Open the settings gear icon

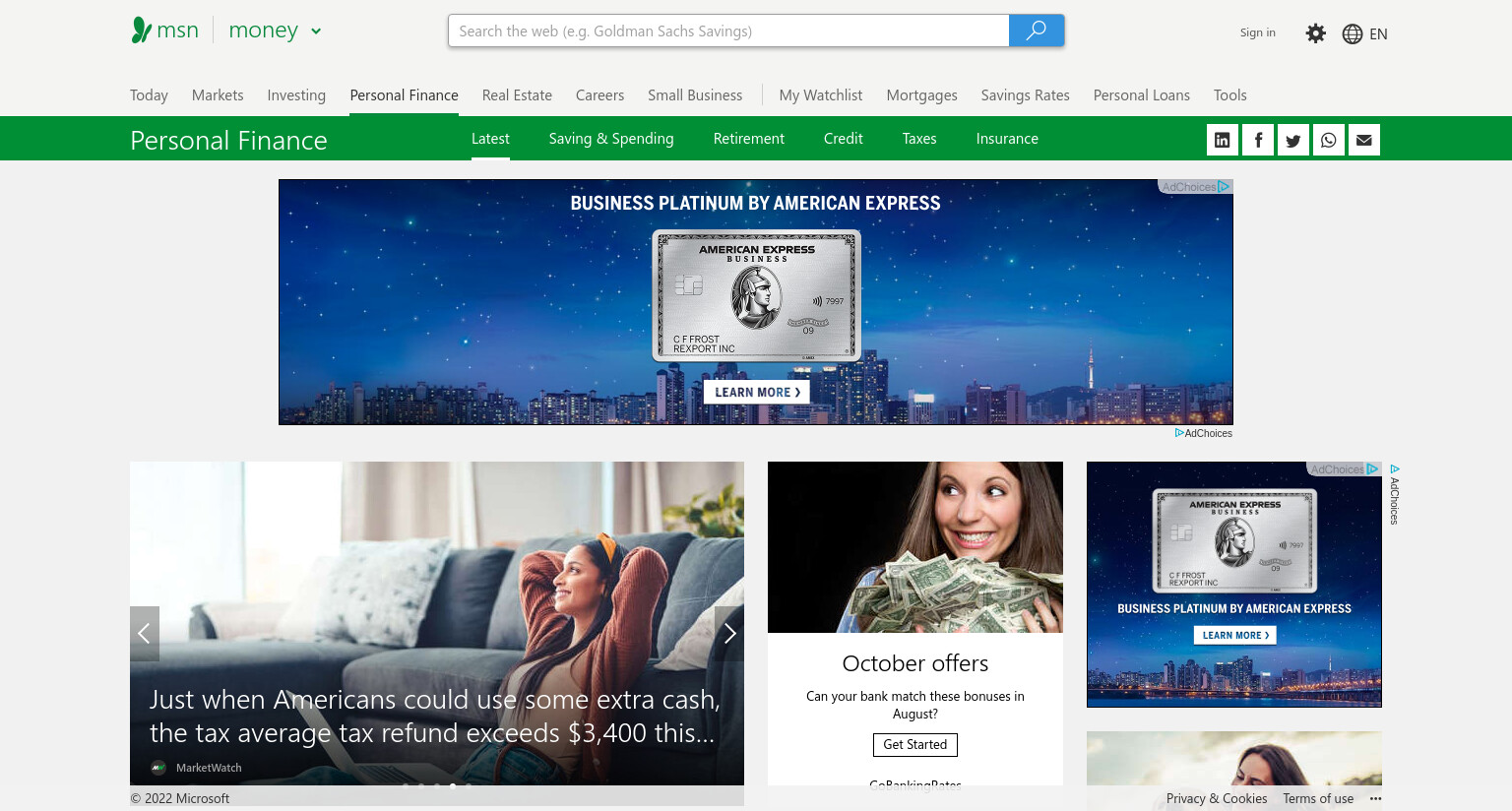click(x=1315, y=33)
